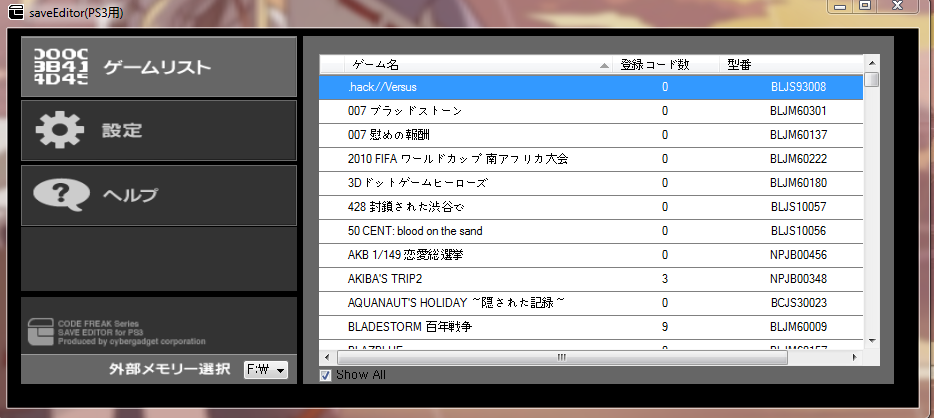Uncheck the Show All checkbox
The image size is (934, 418).
pos(325,375)
